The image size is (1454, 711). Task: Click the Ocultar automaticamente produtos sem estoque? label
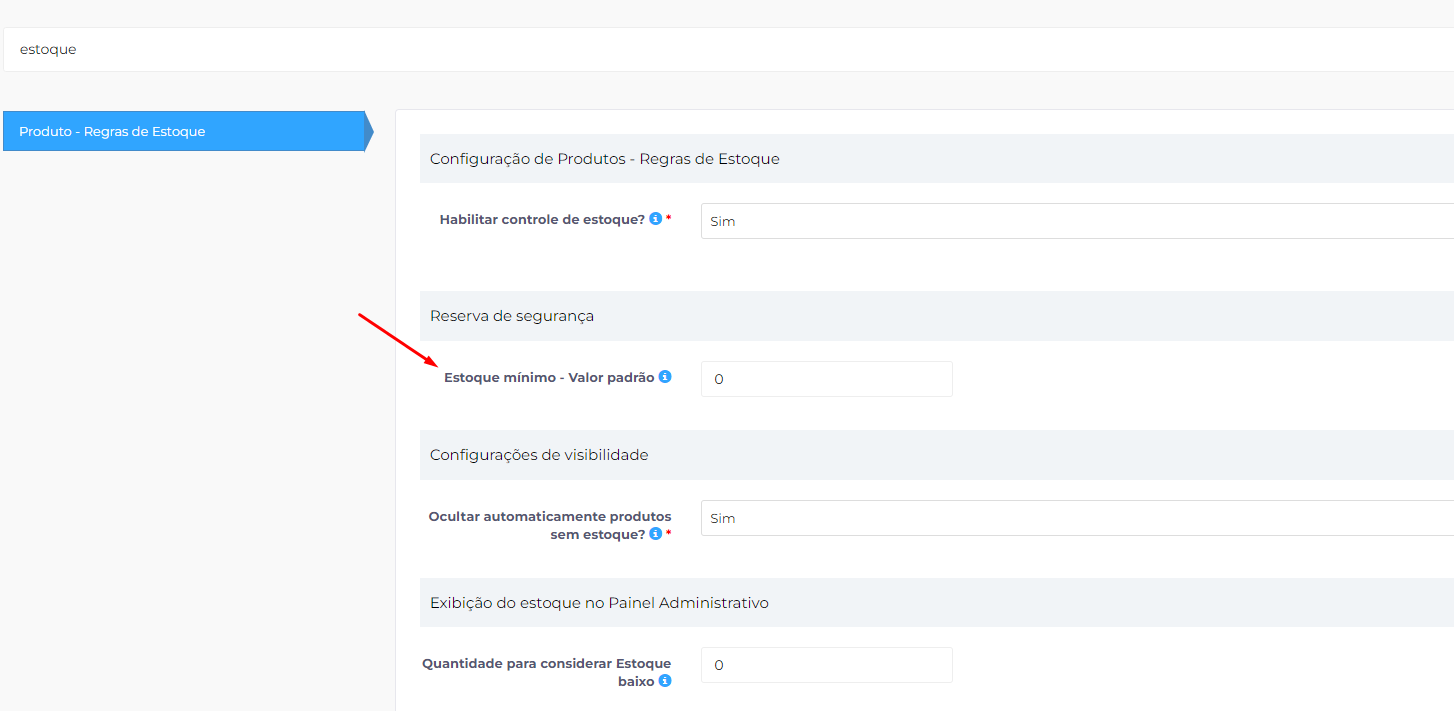(550, 526)
